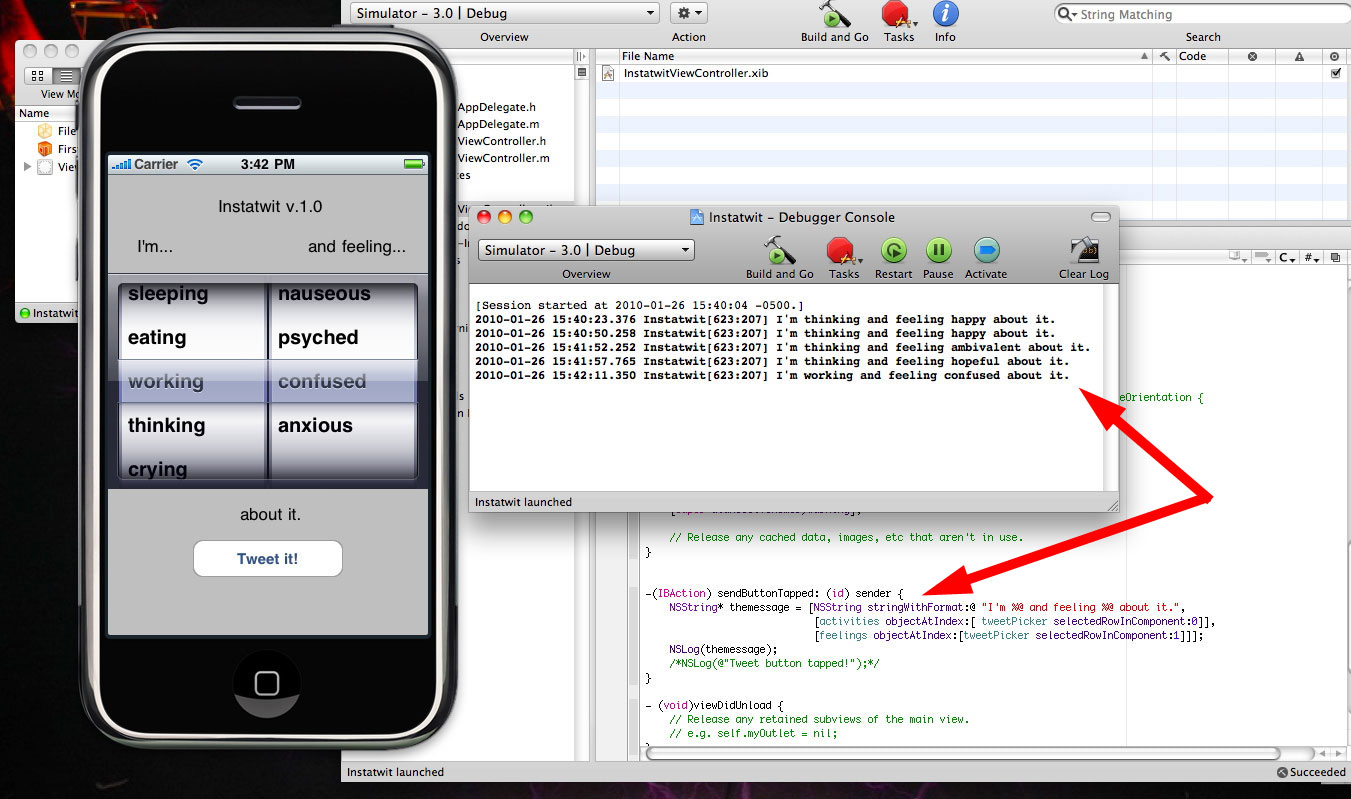This screenshot has width=1351, height=799.
Task: Open Tasks stop icon in Debugger Console
Action: (843, 250)
